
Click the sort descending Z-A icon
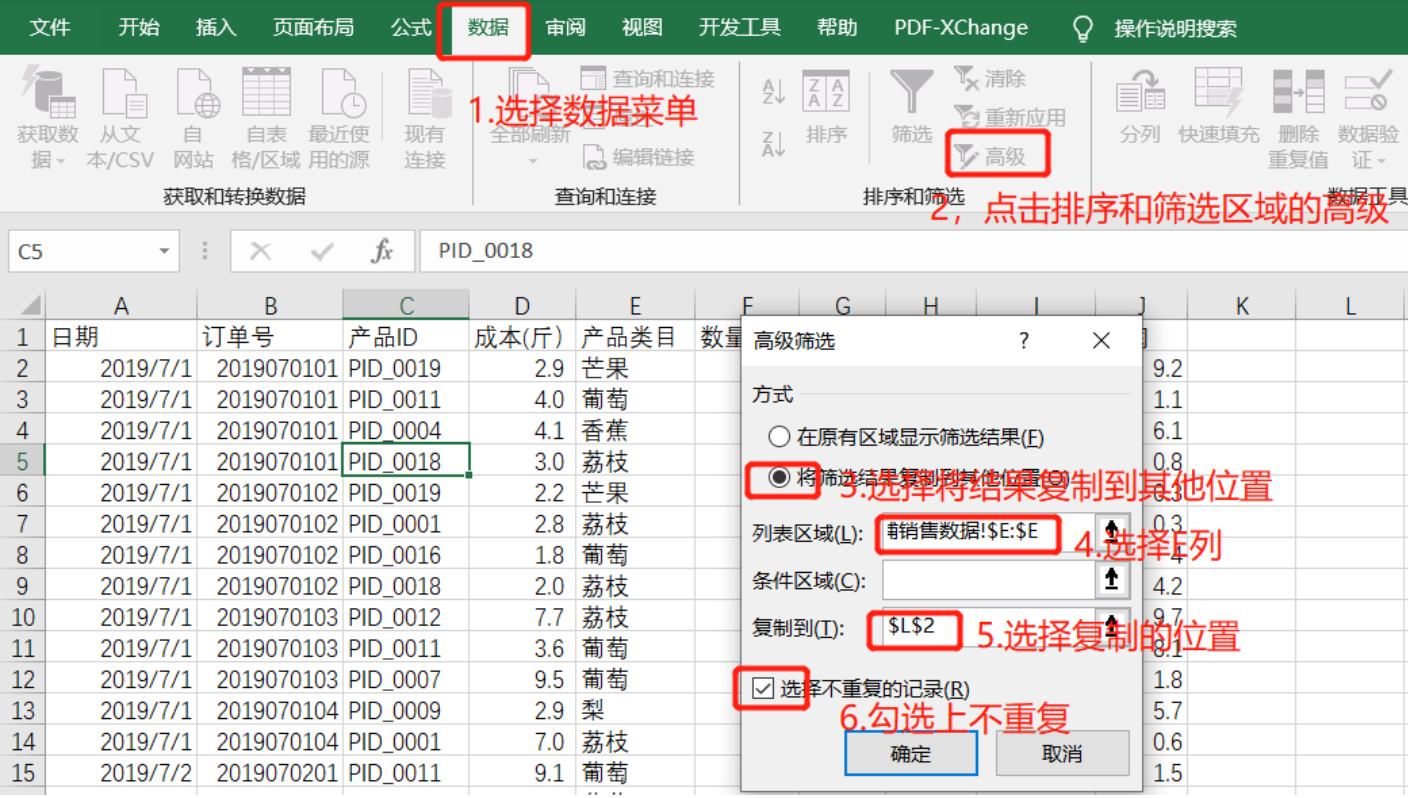point(773,143)
